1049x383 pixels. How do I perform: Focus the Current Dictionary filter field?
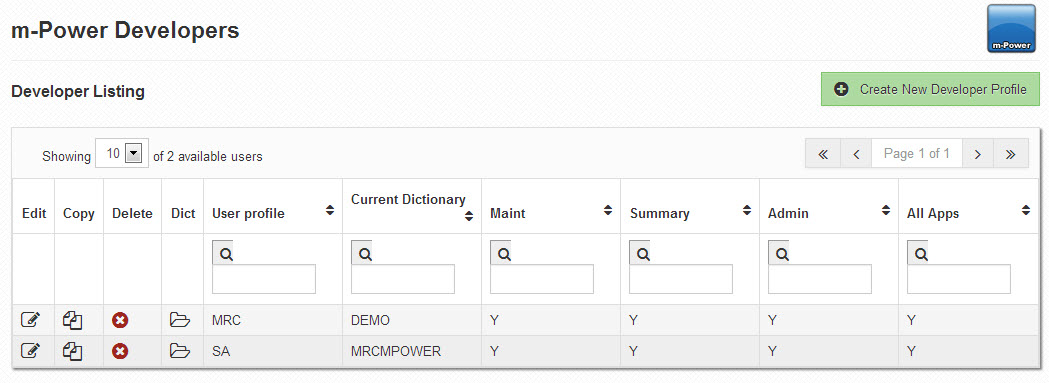tap(403, 279)
